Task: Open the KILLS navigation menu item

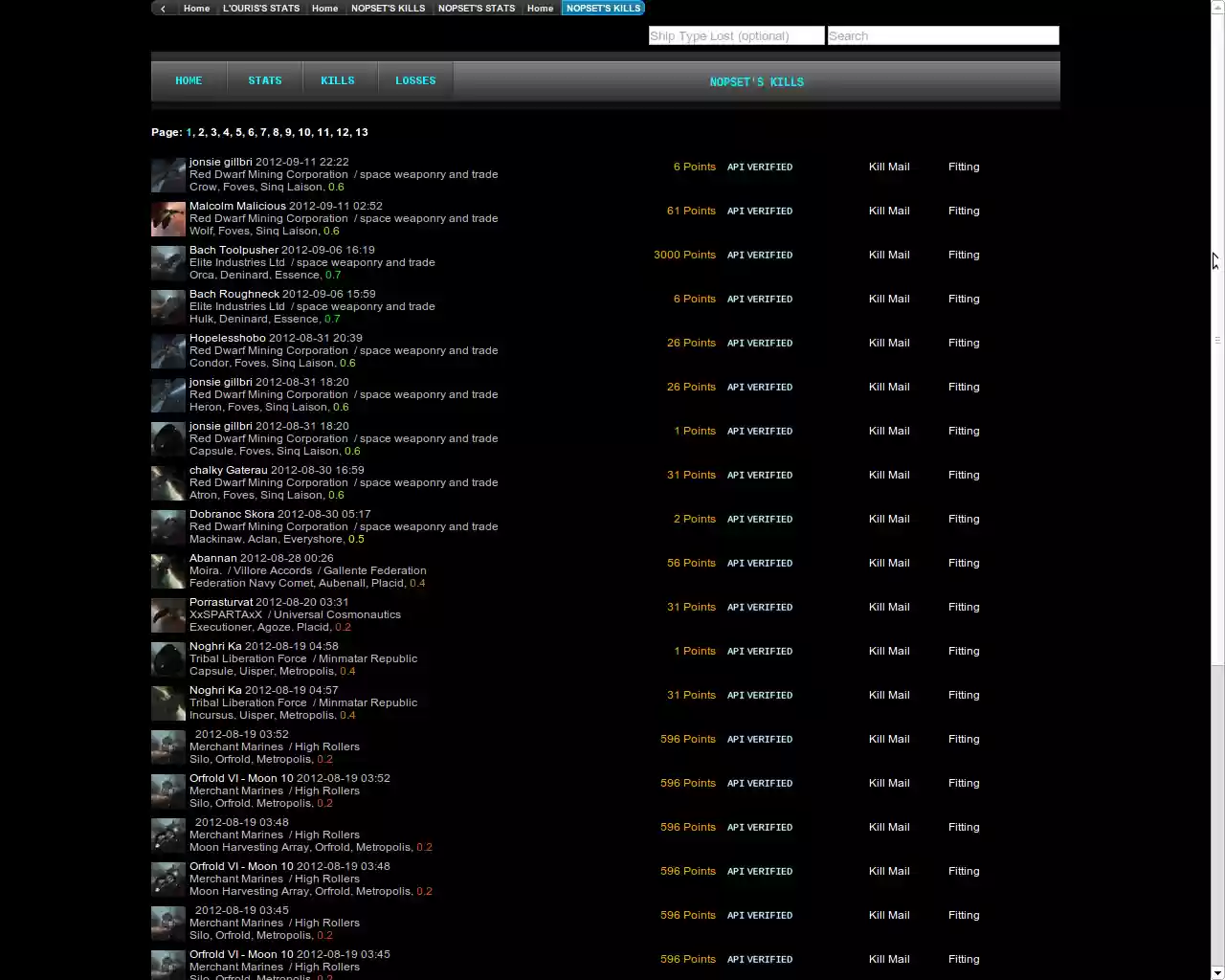Action: click(x=338, y=81)
